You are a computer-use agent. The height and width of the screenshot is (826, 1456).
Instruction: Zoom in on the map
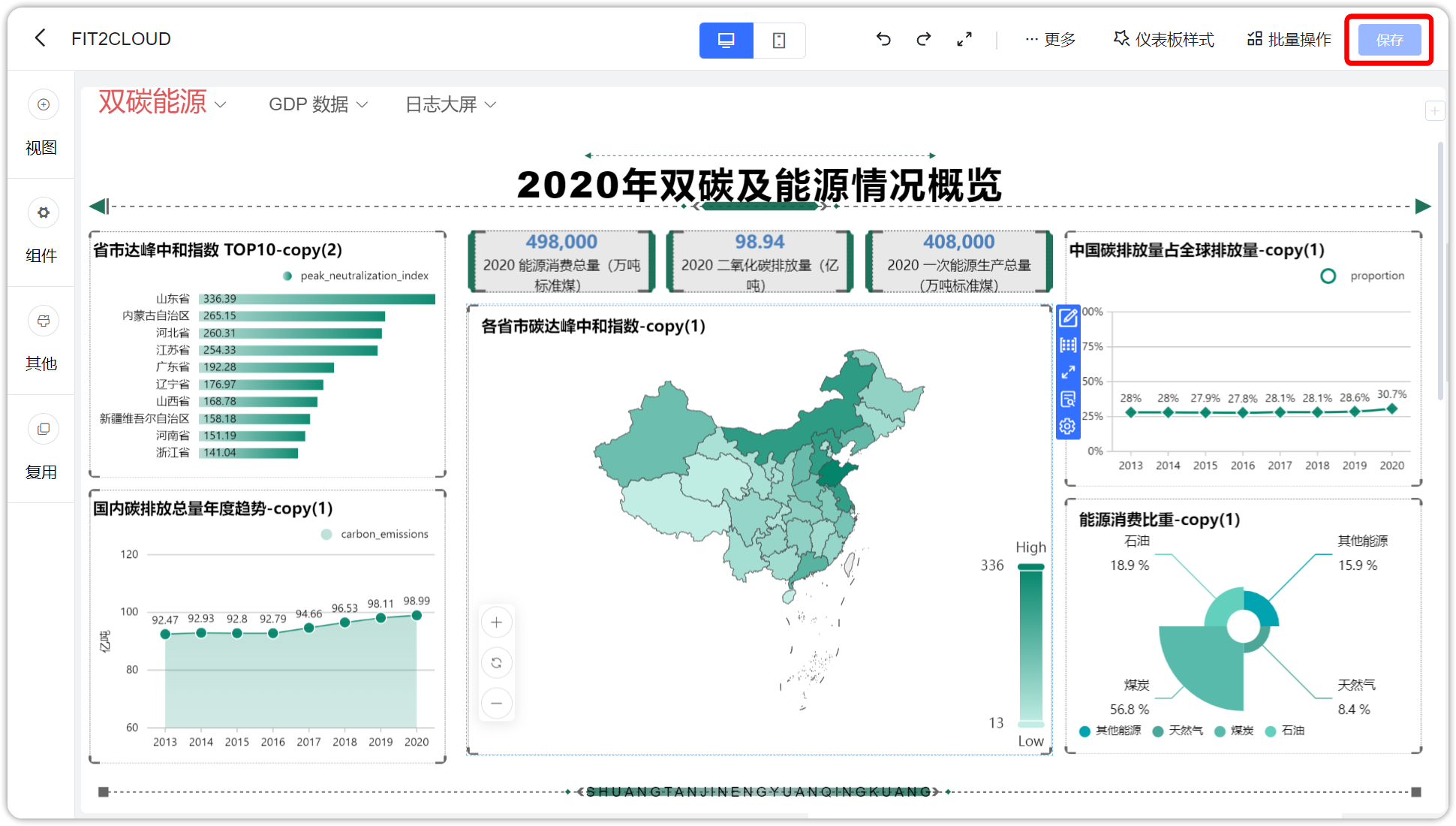click(x=497, y=622)
